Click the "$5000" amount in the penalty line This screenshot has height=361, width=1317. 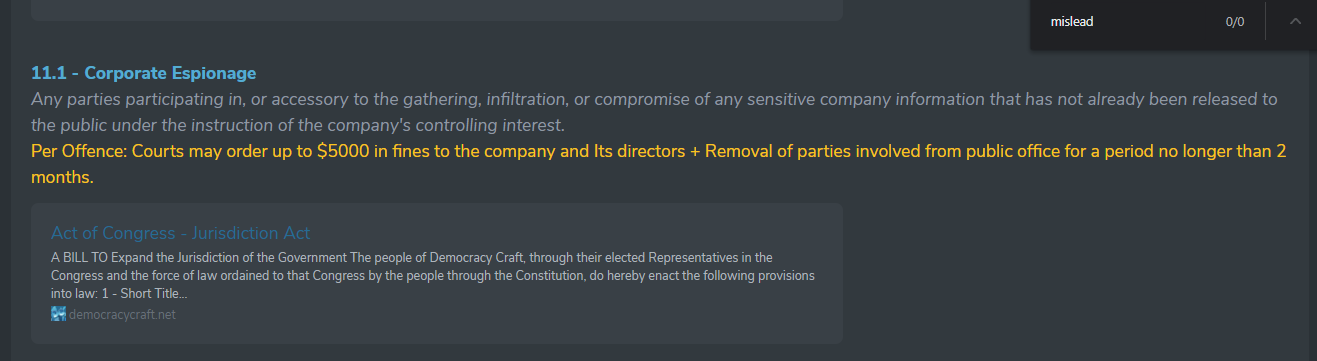pyautogui.click(x=344, y=152)
